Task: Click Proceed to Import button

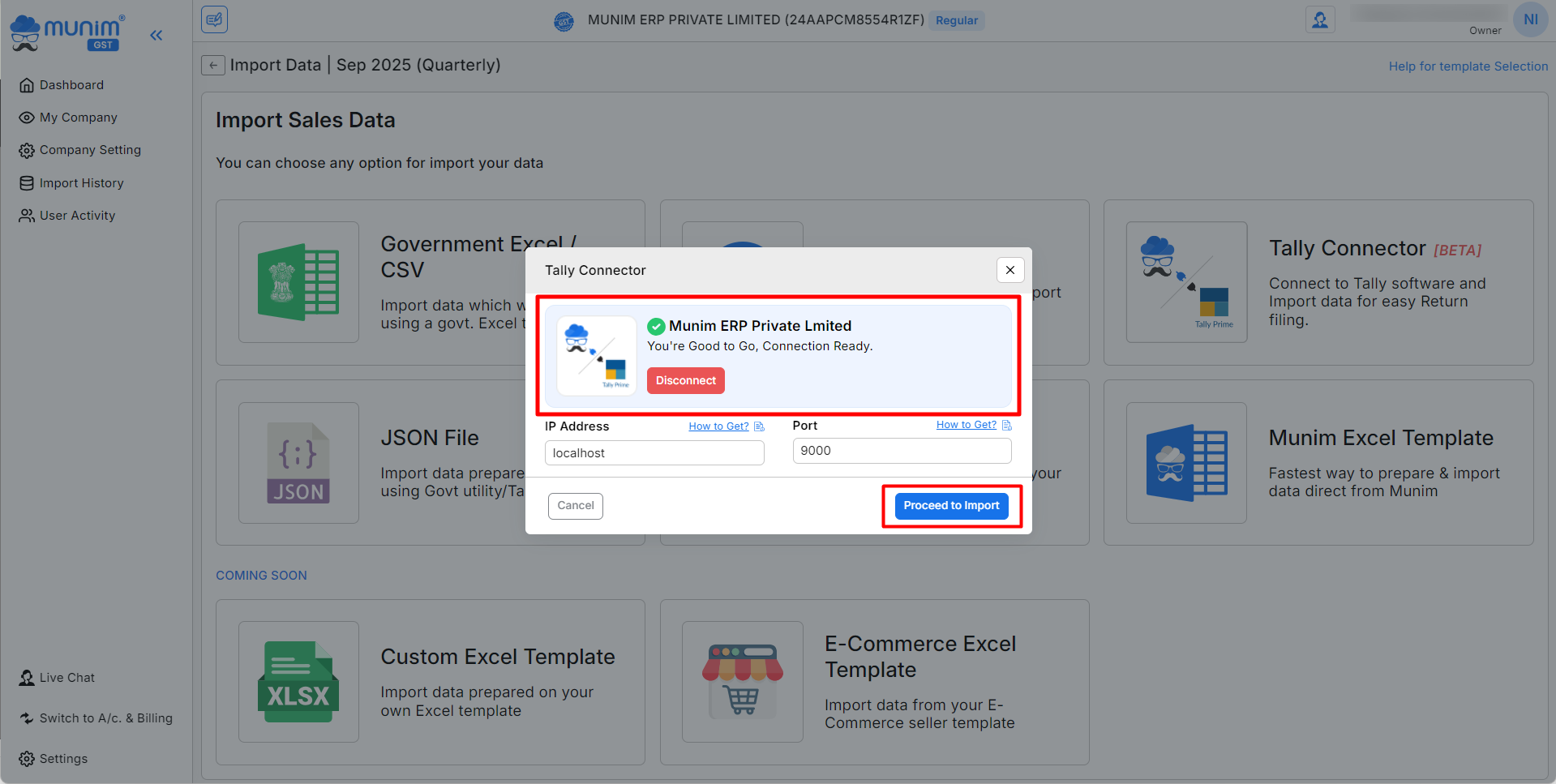Action: tap(951, 506)
